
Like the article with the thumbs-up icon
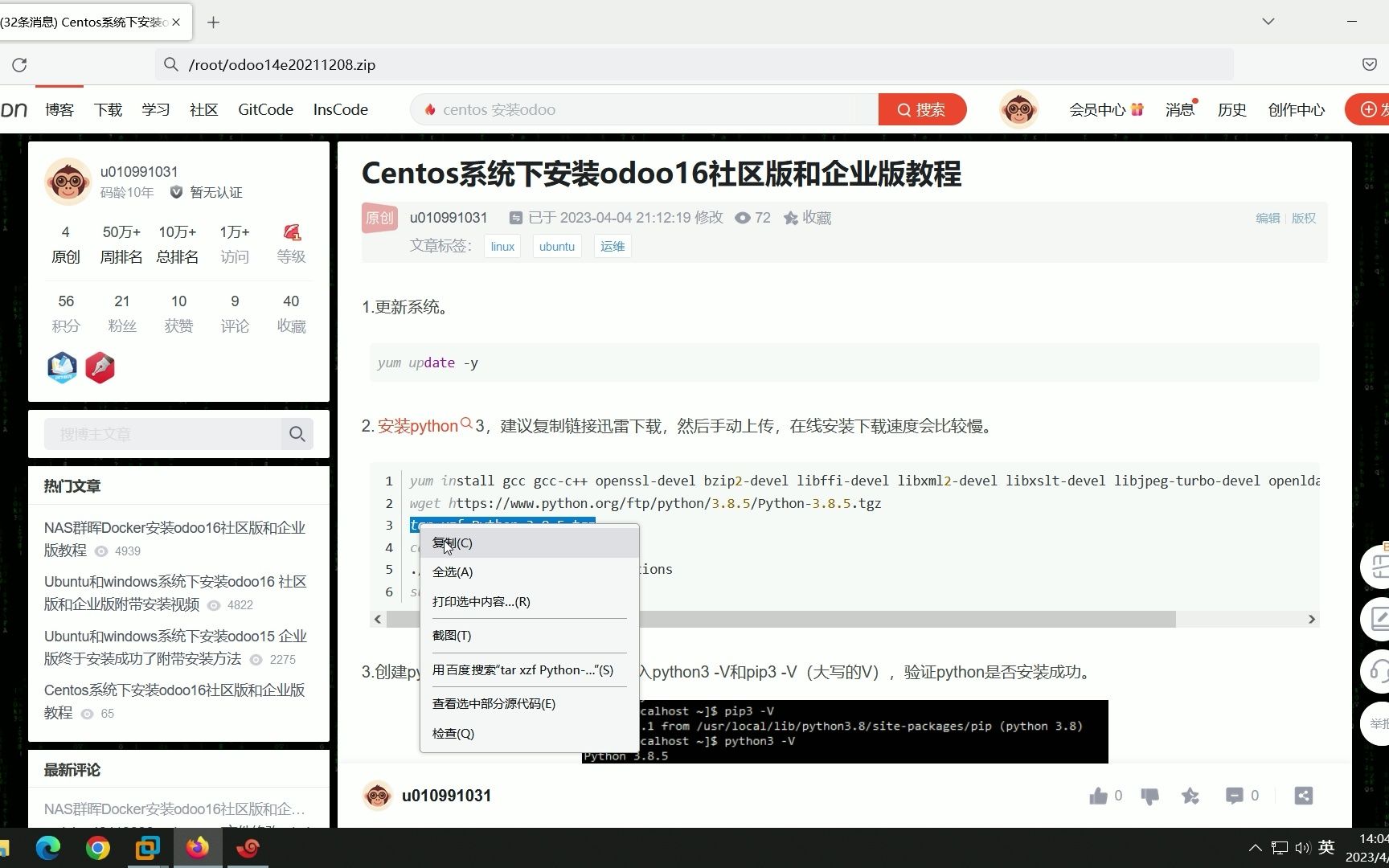pyautogui.click(x=1098, y=796)
